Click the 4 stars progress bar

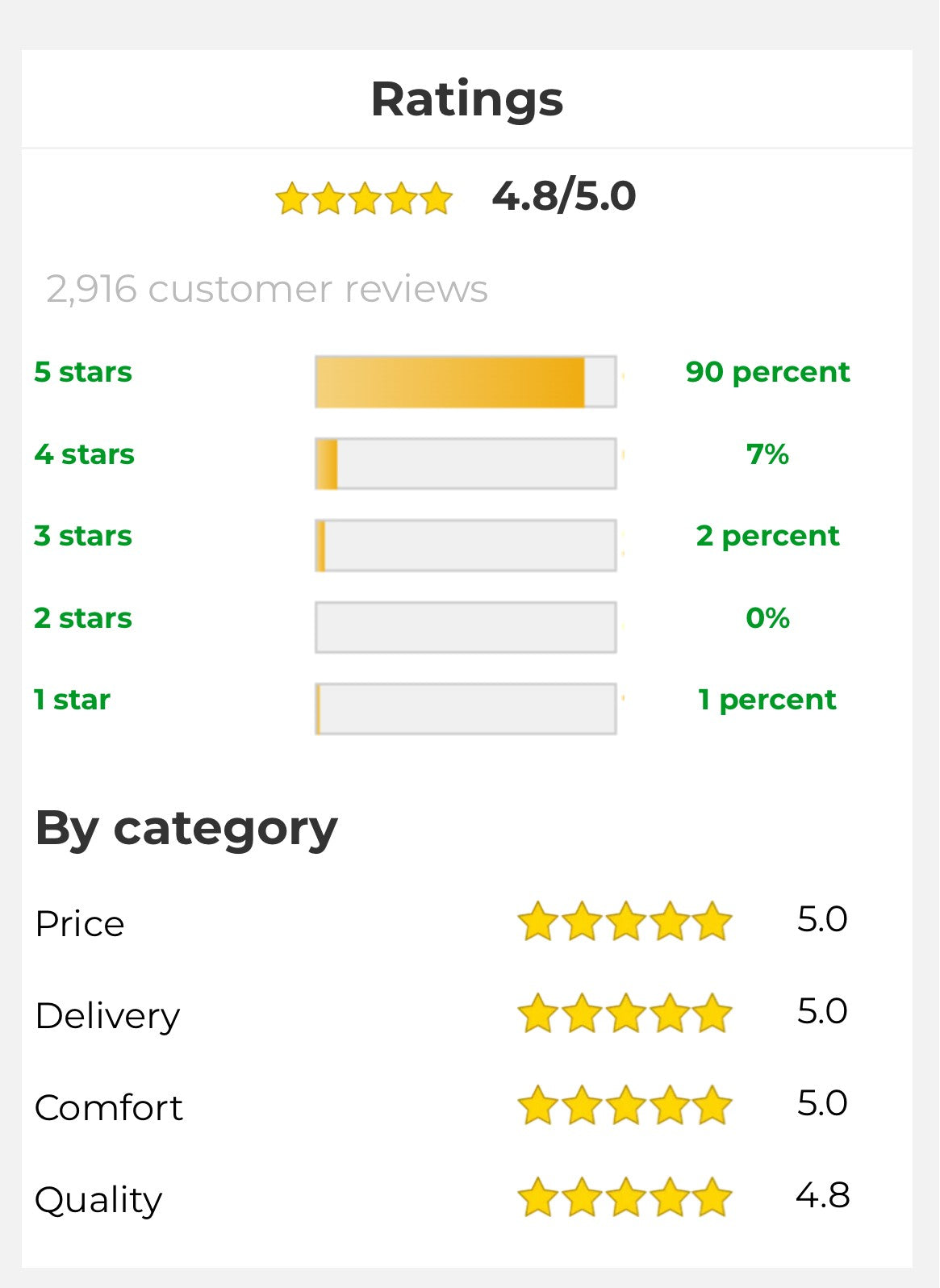pos(466,463)
